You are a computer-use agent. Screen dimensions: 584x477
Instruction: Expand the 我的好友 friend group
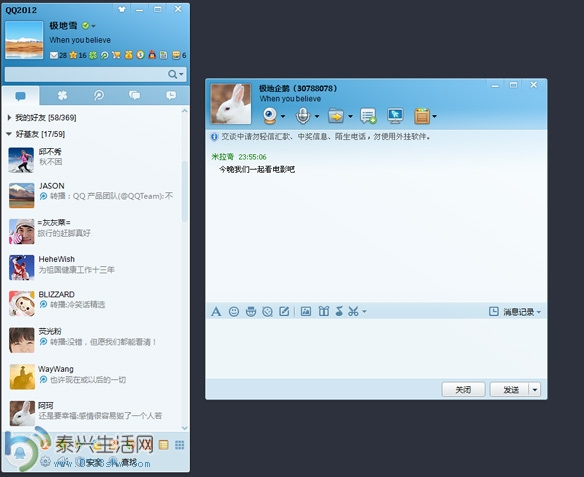tap(9, 118)
